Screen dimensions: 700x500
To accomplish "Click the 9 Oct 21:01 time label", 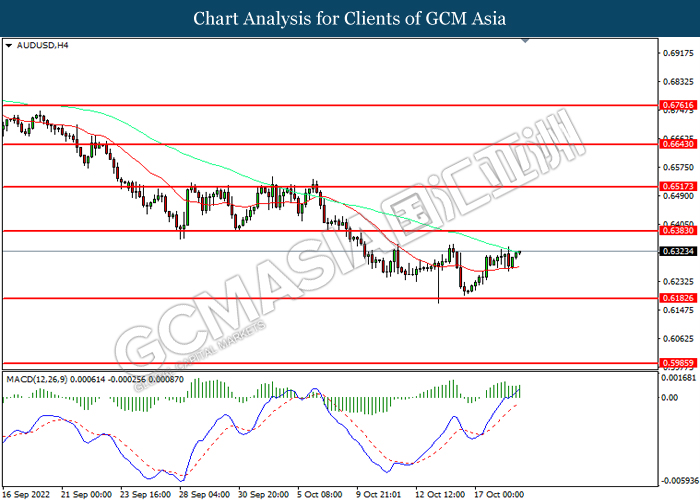I will click(379, 494).
